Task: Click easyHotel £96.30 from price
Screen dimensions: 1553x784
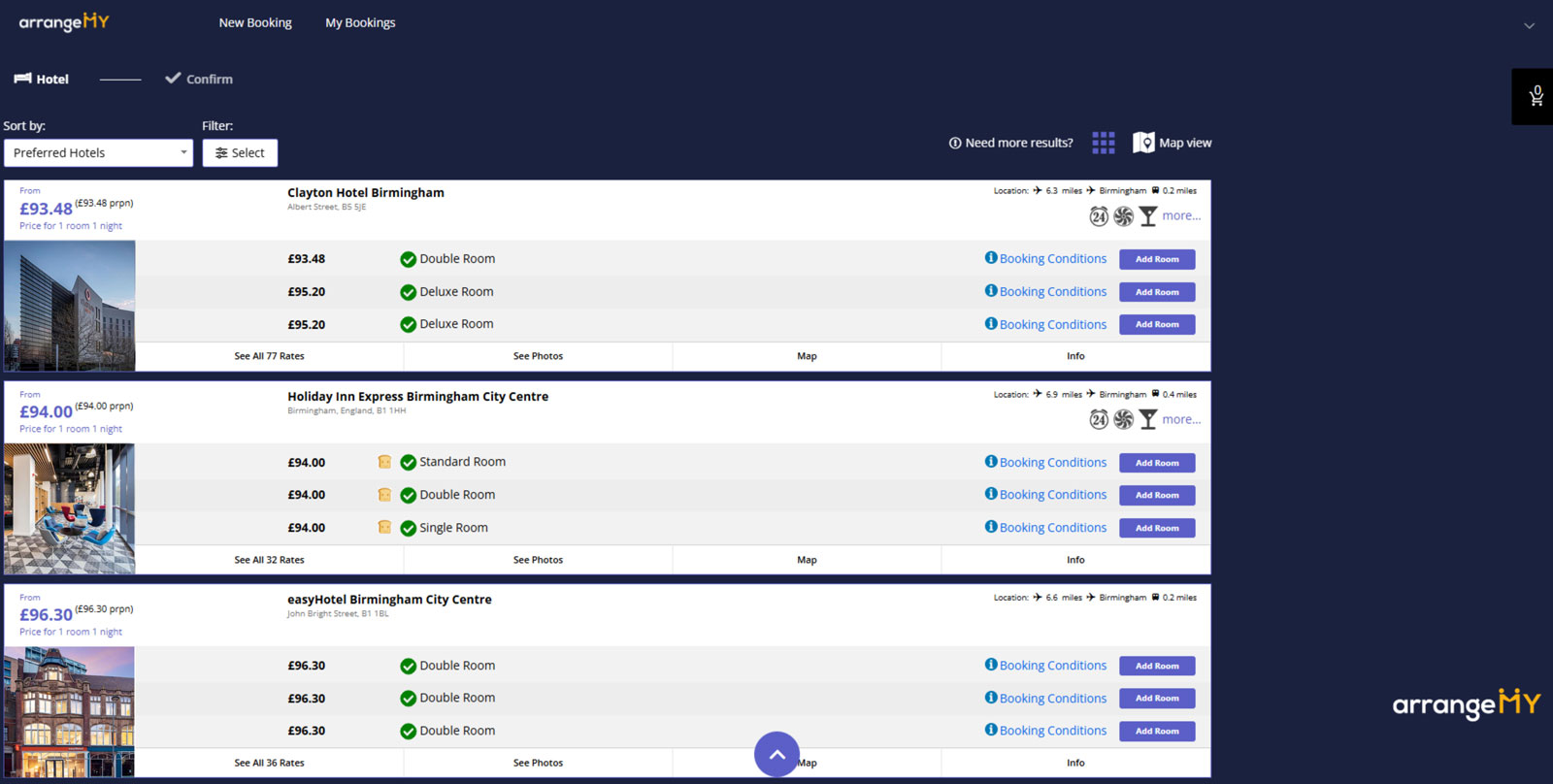Action: click(x=46, y=615)
